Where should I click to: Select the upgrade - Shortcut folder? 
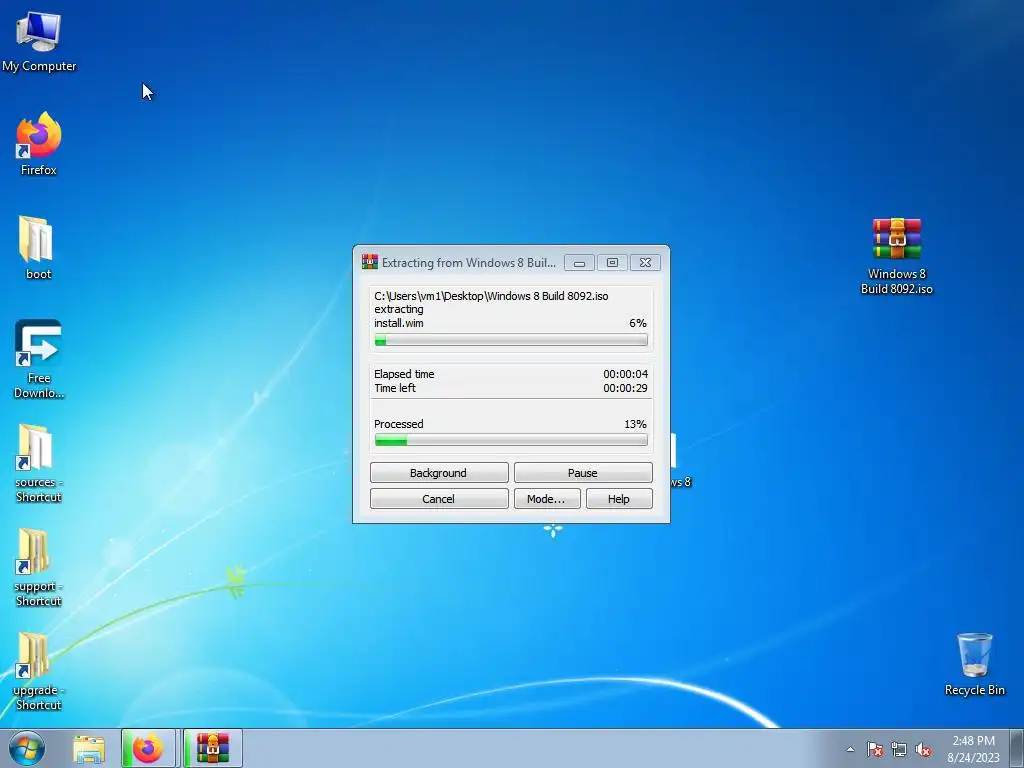pos(39,671)
